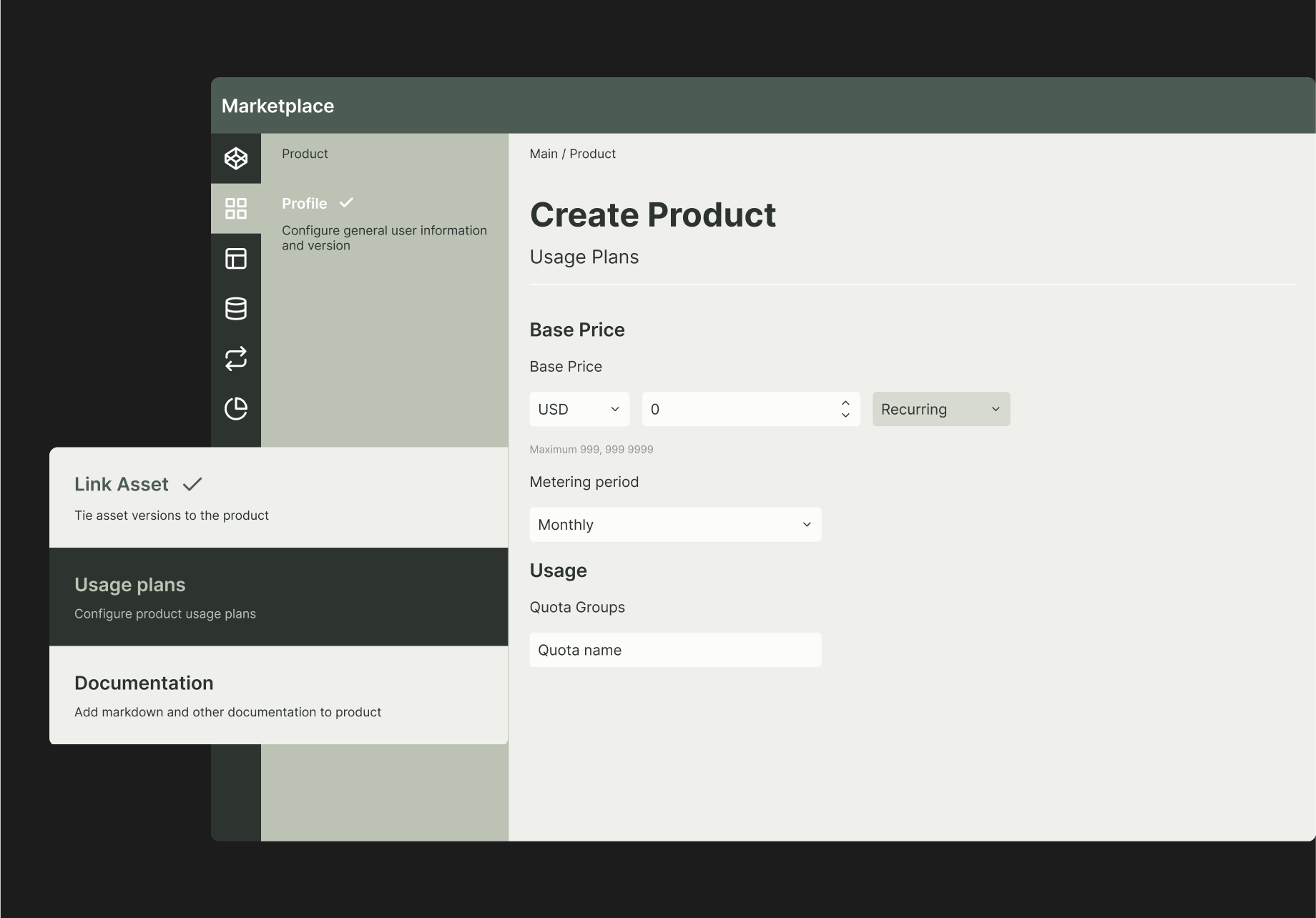Open the Recurring pricing dropdown
This screenshot has width=1316, height=918.
click(x=941, y=408)
